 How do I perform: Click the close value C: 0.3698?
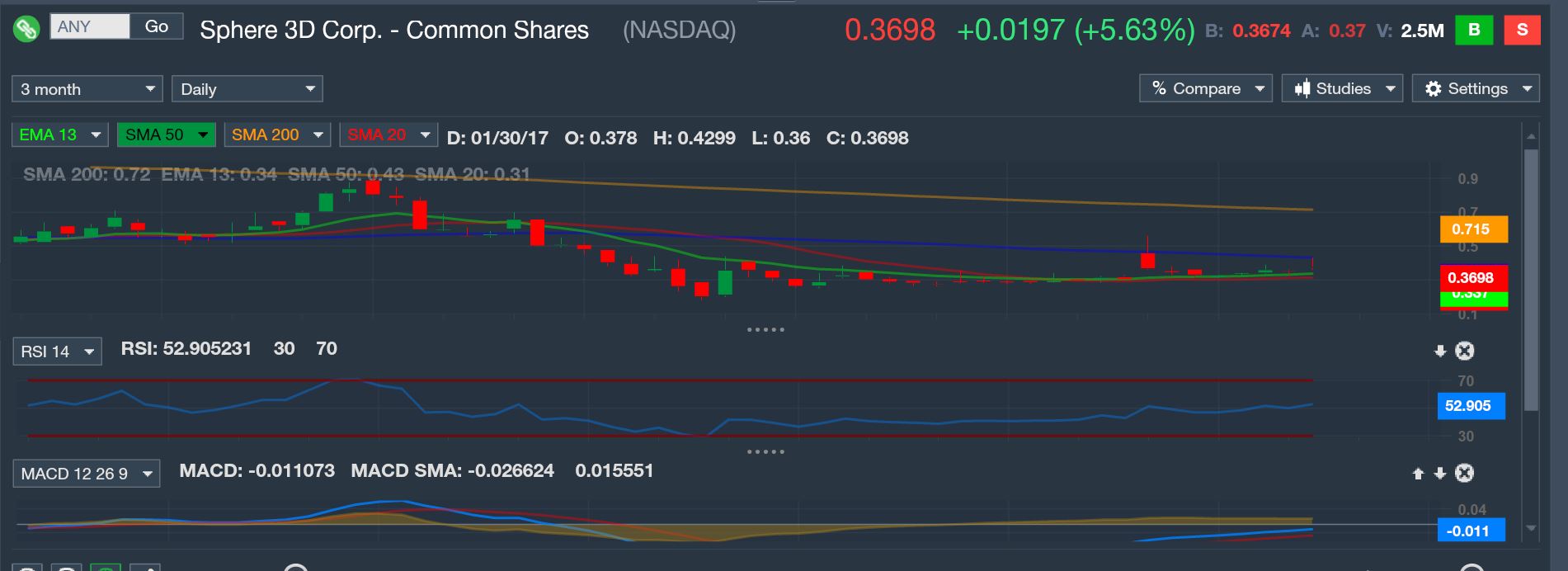click(867, 139)
